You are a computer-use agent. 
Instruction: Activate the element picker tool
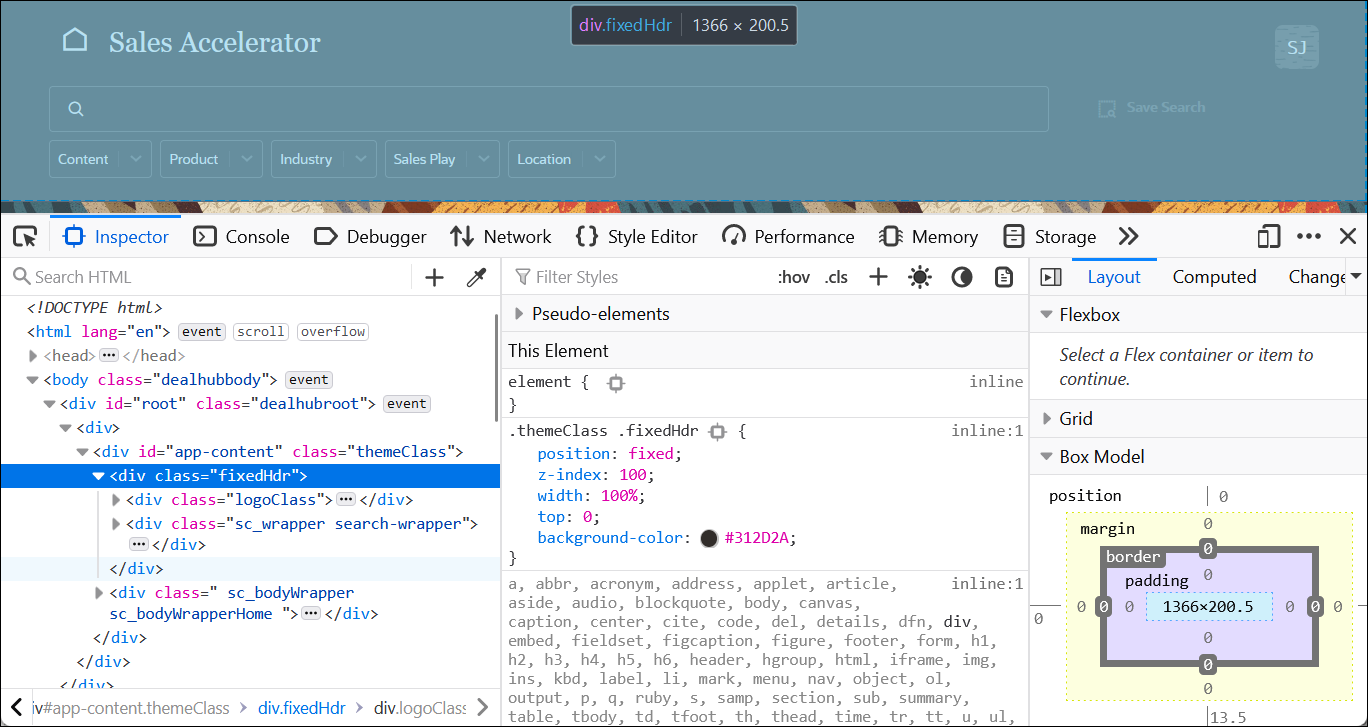[24, 235]
